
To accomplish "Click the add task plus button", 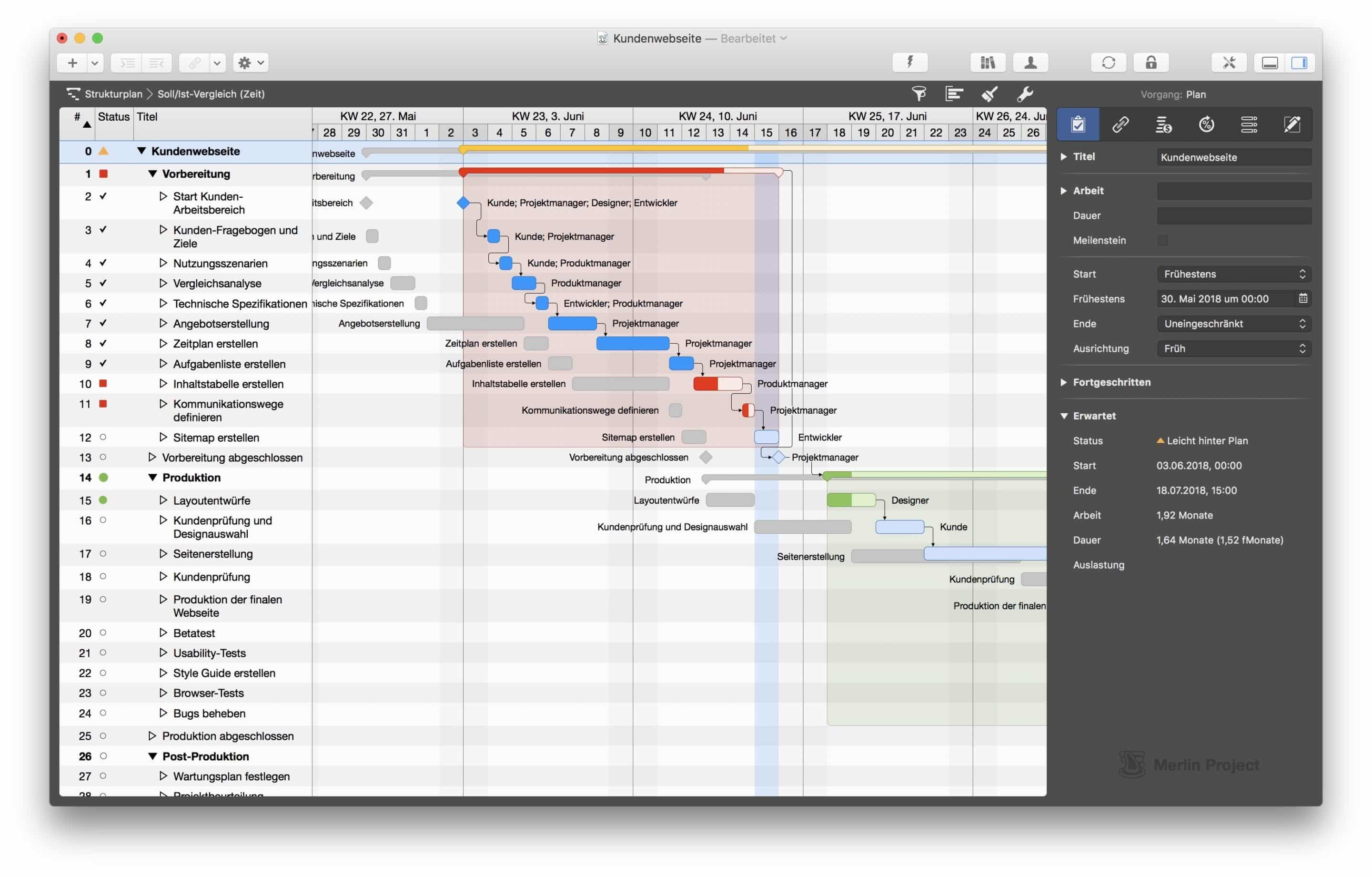I will pos(72,63).
